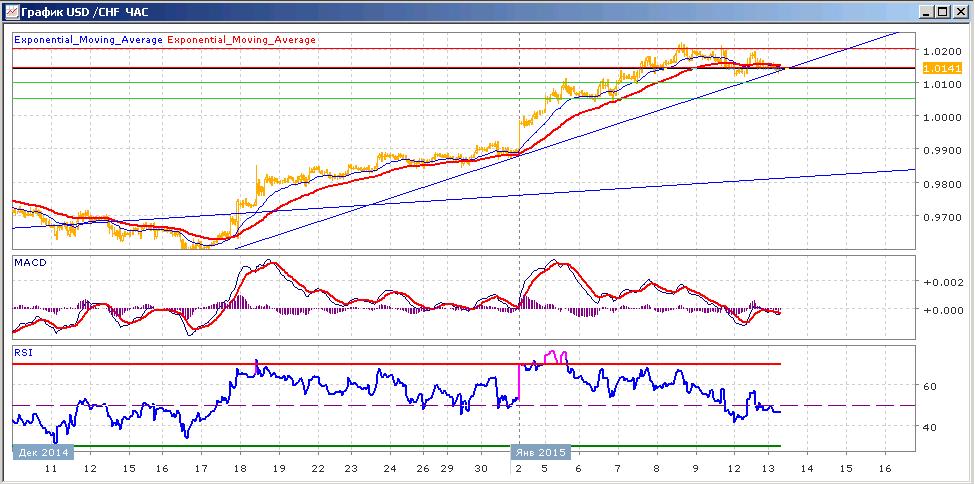
Task: Click the График USD/CHF ЧАС title text
Action: click(86, 11)
